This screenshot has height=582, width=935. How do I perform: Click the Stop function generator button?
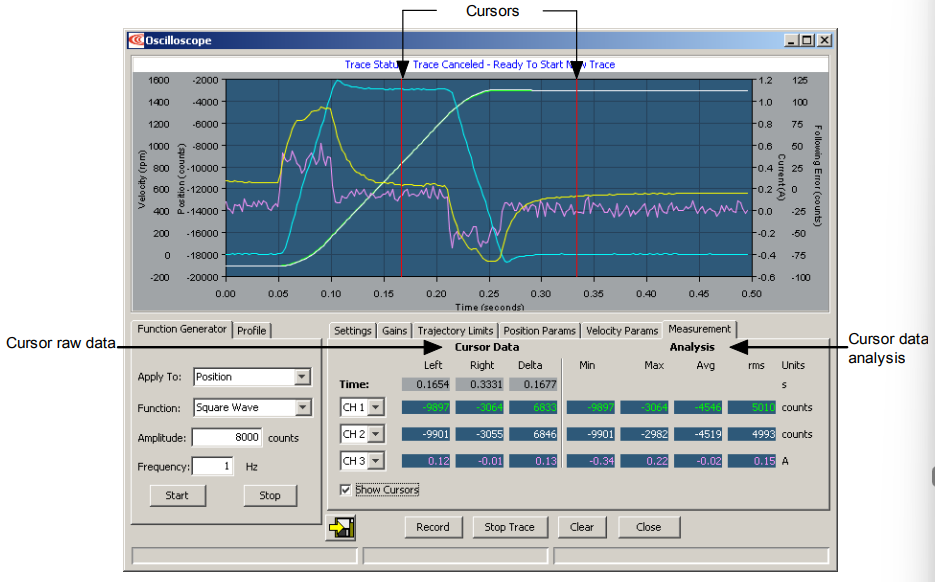pyautogui.click(x=270, y=496)
